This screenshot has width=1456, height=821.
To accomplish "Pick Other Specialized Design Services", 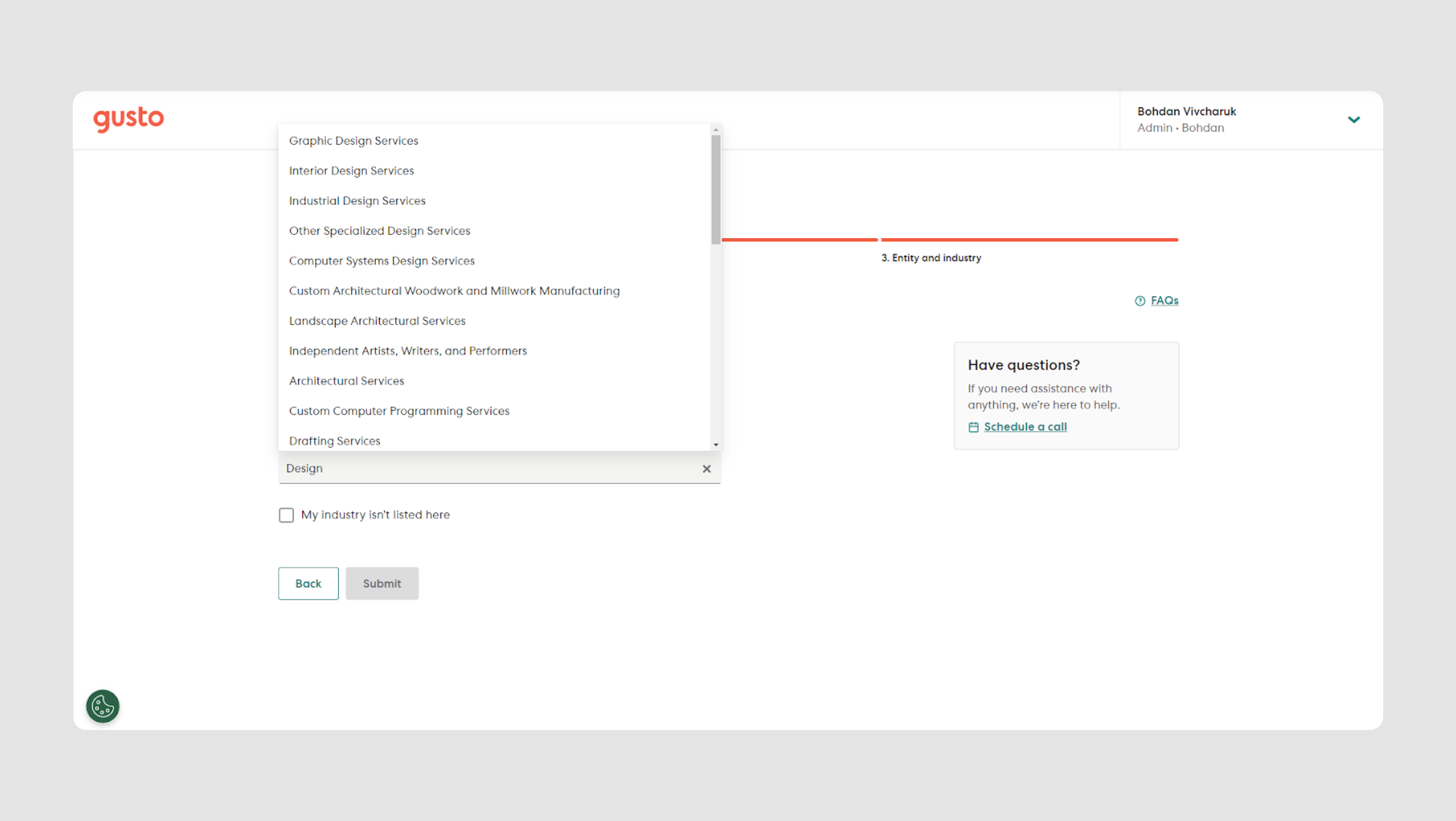I will click(x=494, y=231).
